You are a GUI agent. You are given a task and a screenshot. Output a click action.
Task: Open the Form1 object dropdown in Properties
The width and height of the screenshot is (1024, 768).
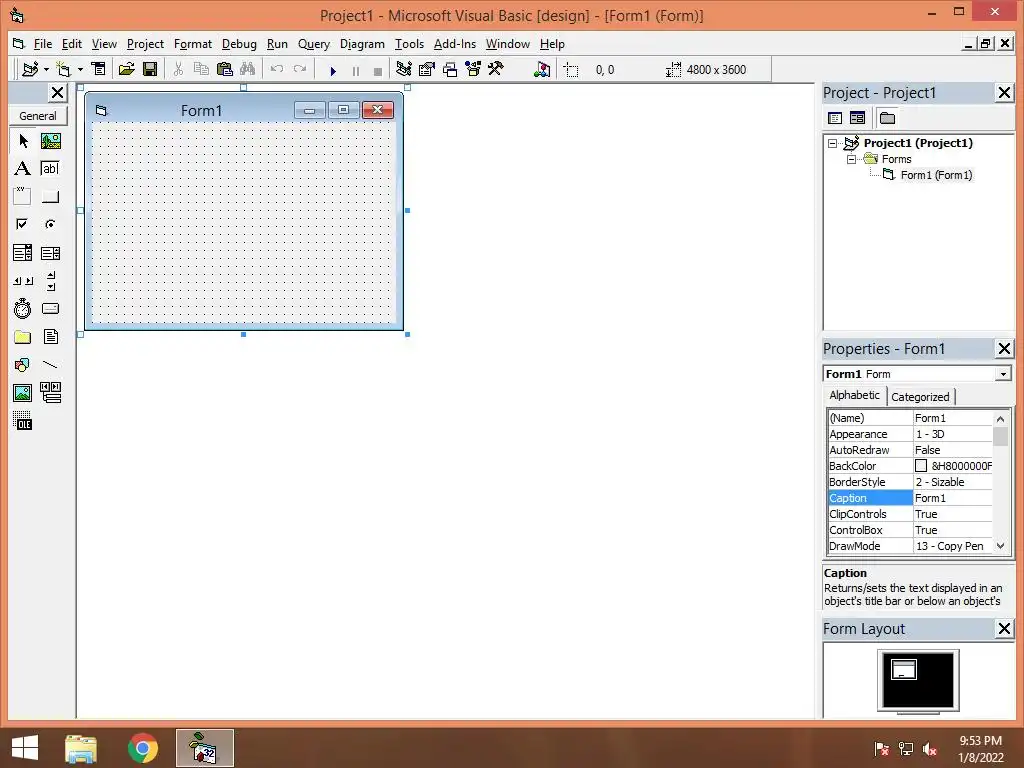(x=1003, y=374)
